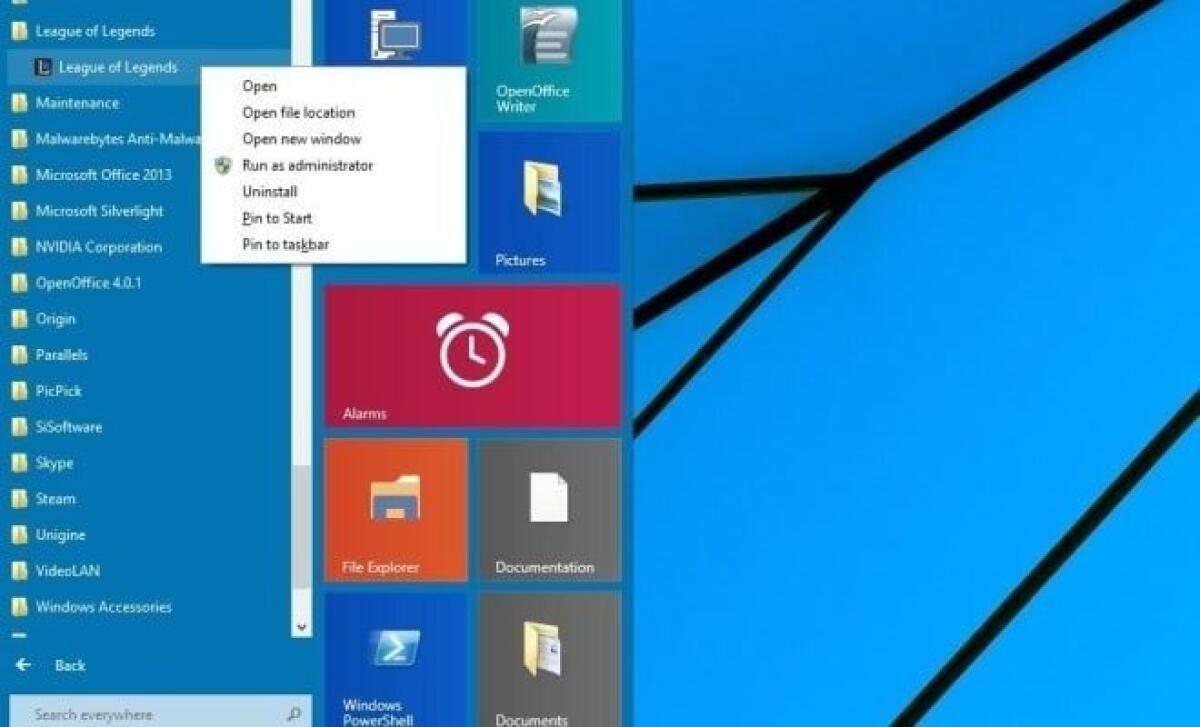Open the Pictures tile
The width and height of the screenshot is (1200, 727).
pos(549,200)
